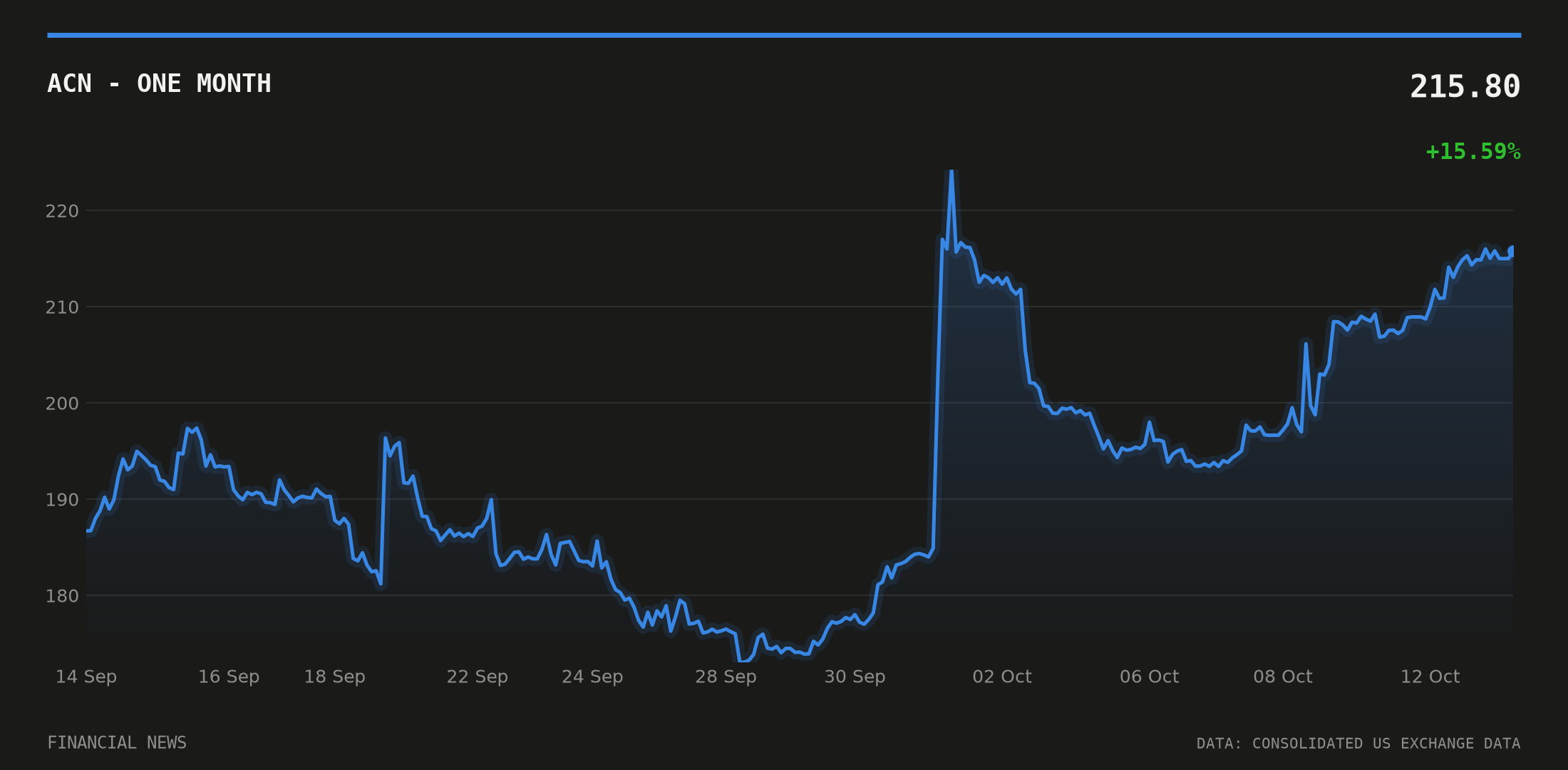1568x770 pixels.
Task: Click the ACN - ONE MONTH title
Action: point(159,84)
